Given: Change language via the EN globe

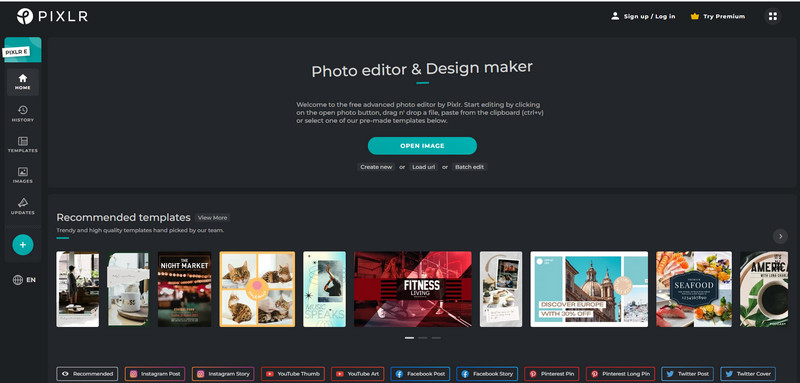Looking at the screenshot, I should pos(24,280).
